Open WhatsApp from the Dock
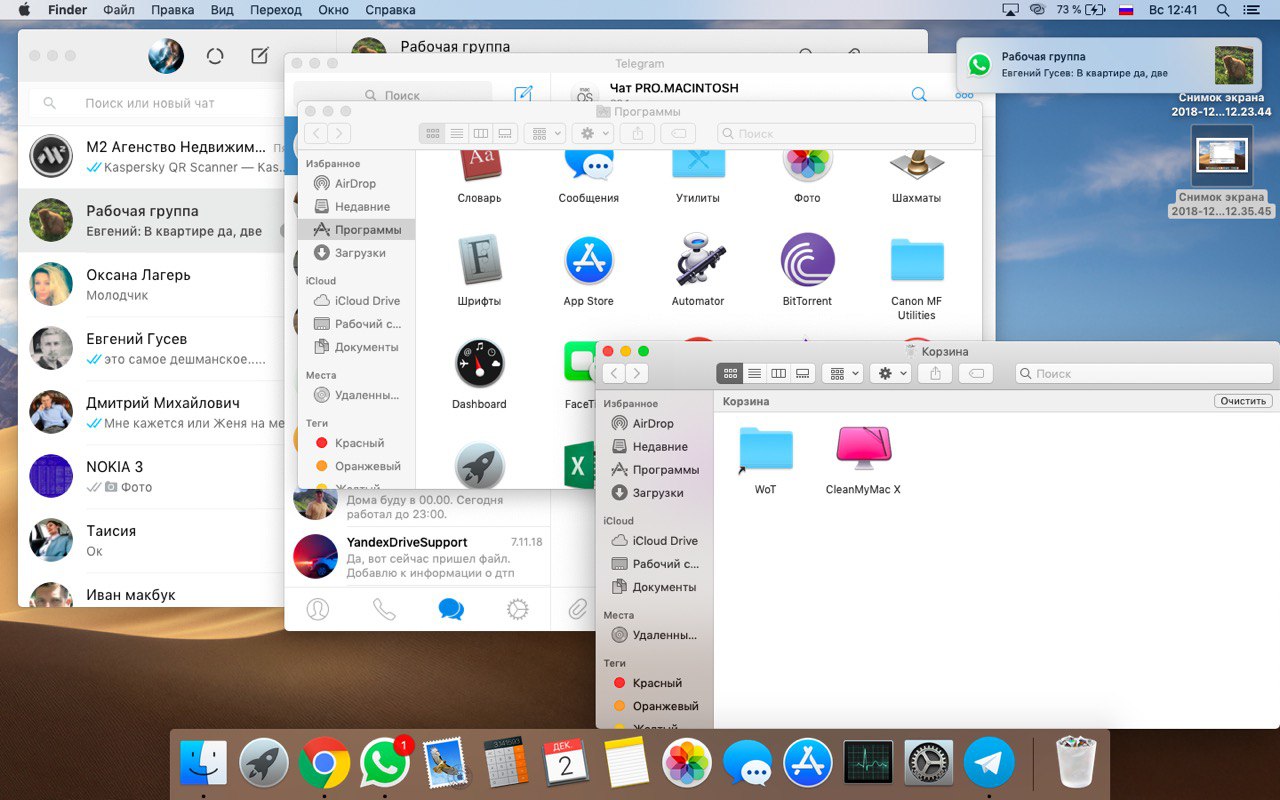 (x=384, y=764)
